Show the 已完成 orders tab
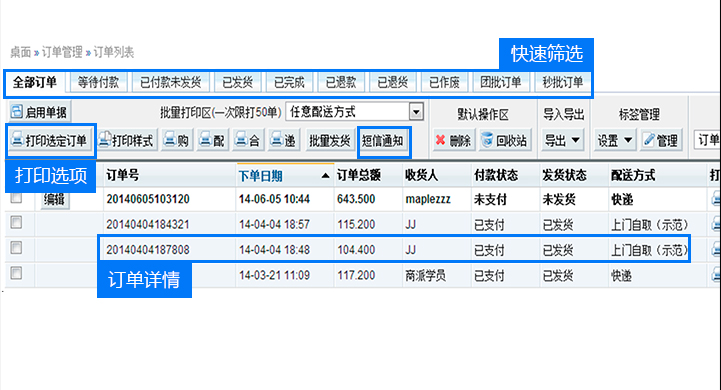This screenshot has width=721, height=390. tap(289, 83)
